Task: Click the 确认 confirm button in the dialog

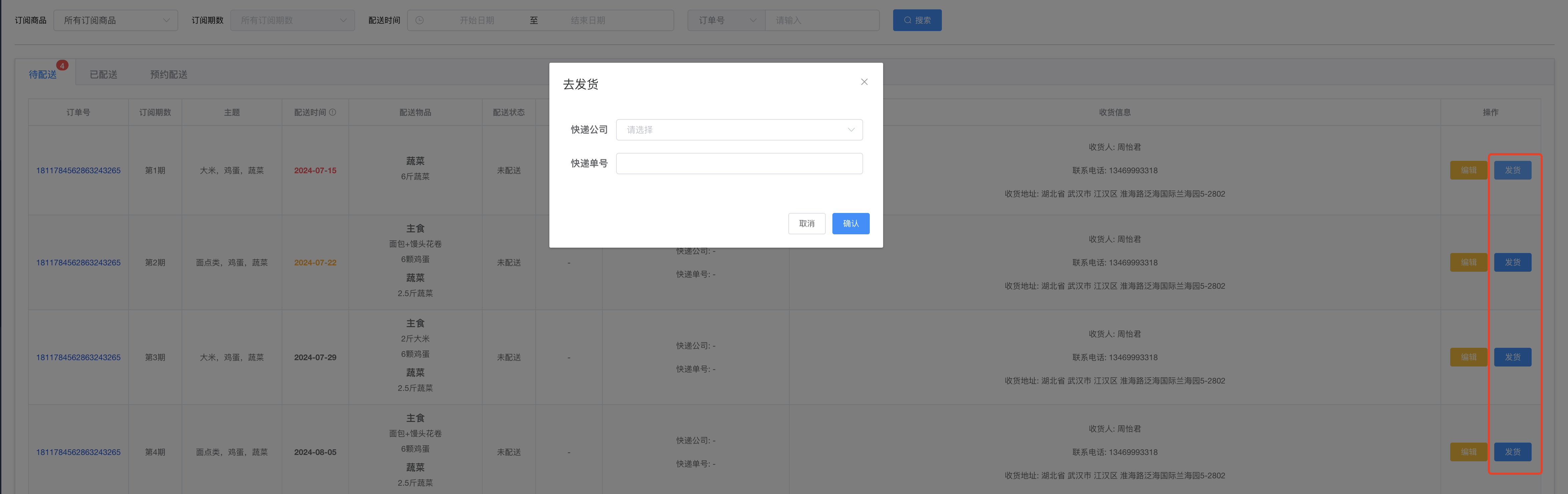Action: (850, 223)
